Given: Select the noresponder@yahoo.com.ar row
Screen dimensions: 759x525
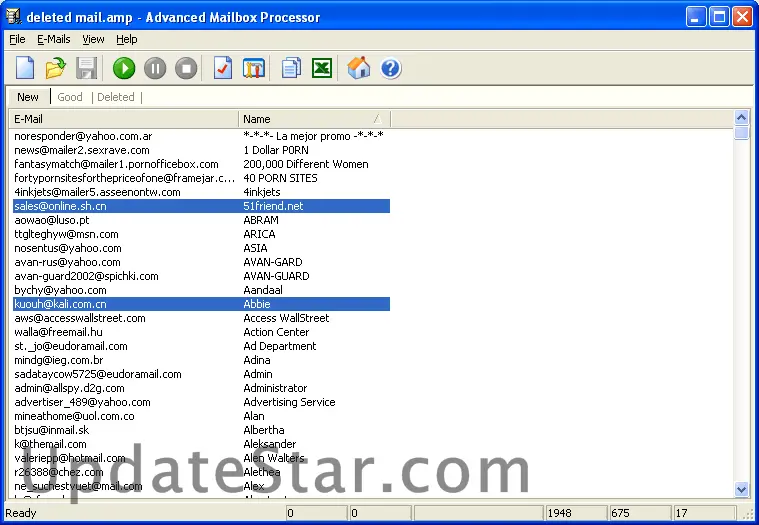Looking at the screenshot, I should point(201,136).
